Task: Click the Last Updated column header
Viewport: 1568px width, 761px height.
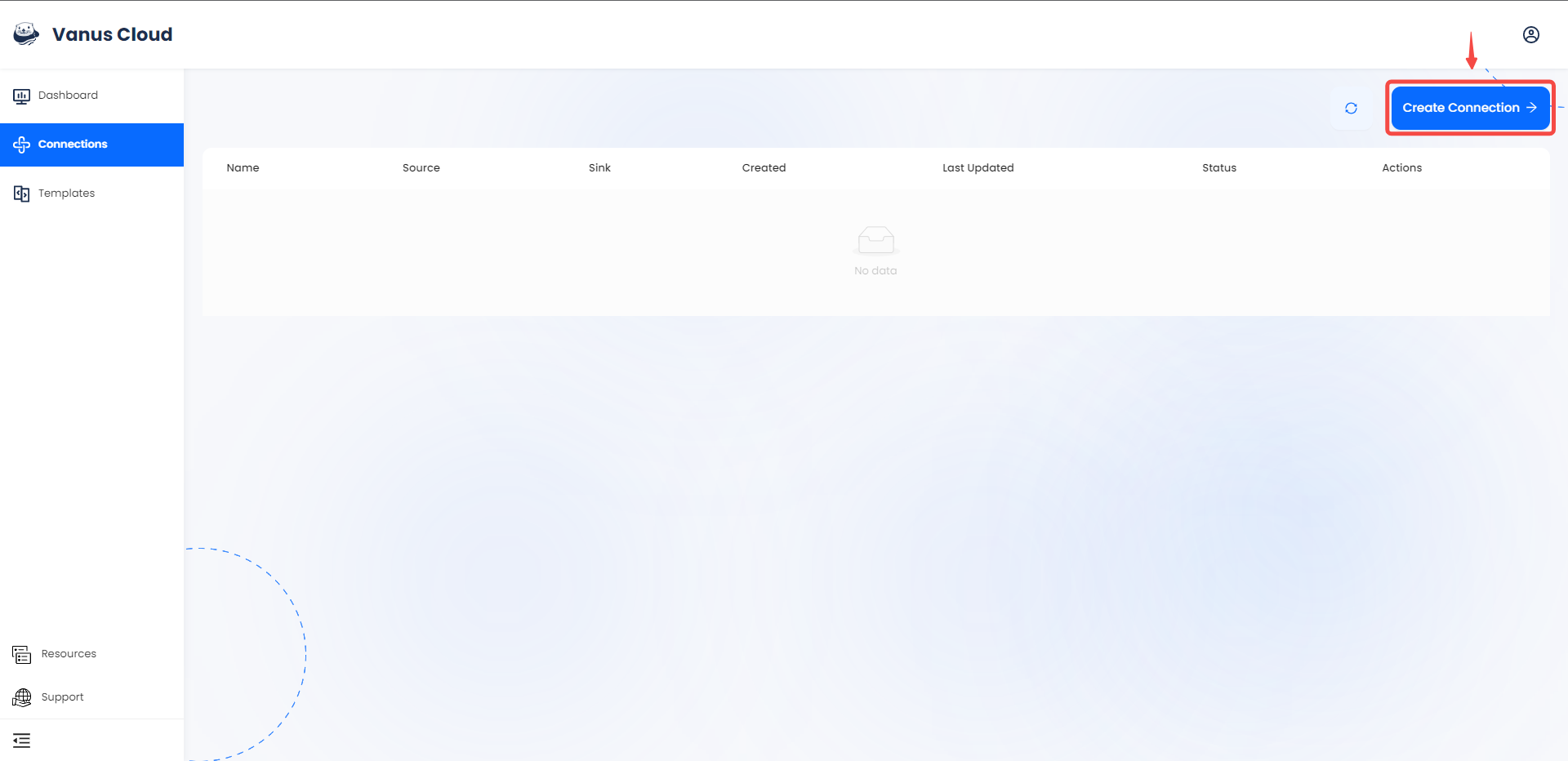Action: click(x=978, y=167)
